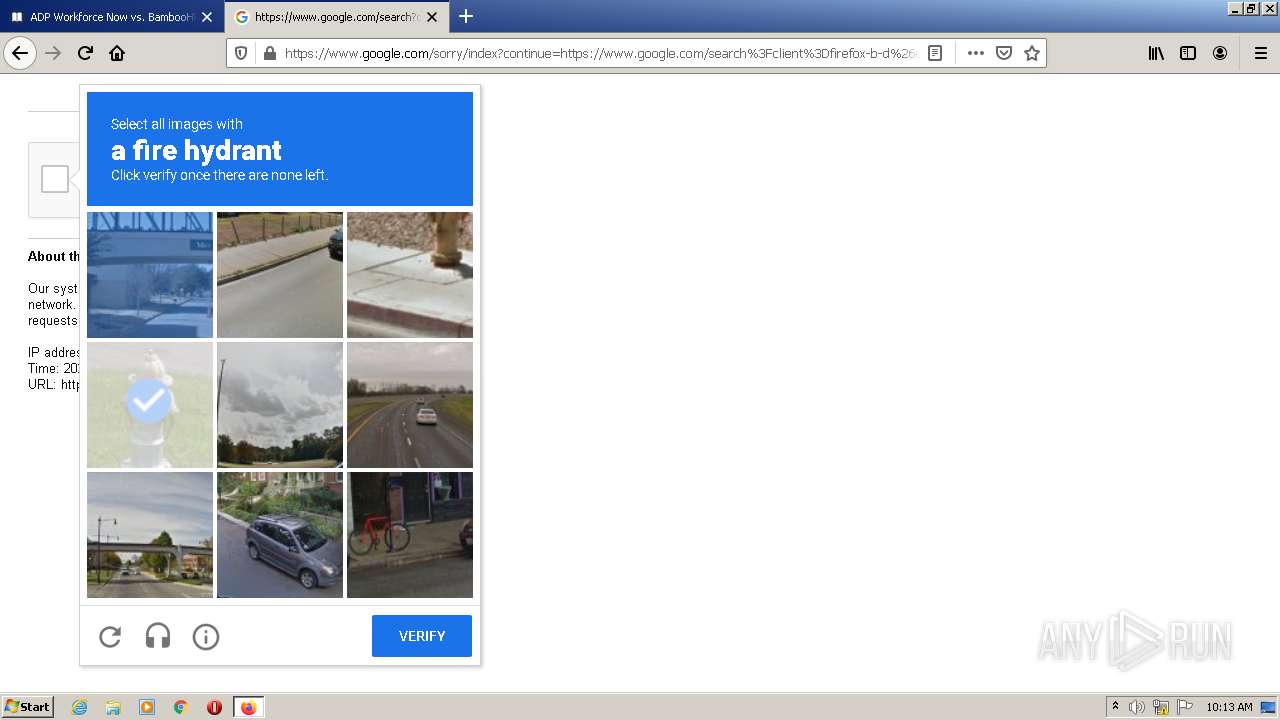Open media player taskbar icon

coord(147,707)
